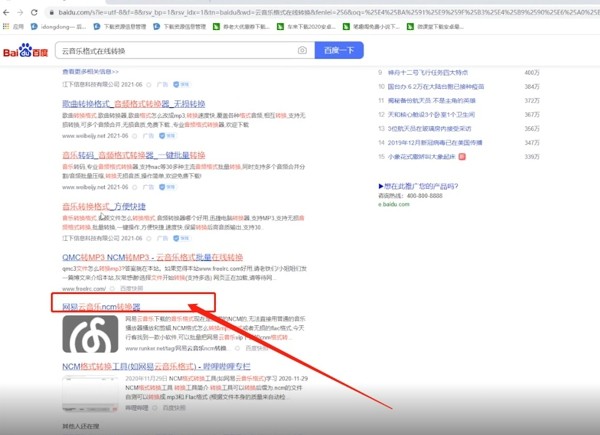Open result NCM格式转换工具 哔哩哔哩专栏
The height and width of the screenshot is (435, 600).
pos(156,367)
